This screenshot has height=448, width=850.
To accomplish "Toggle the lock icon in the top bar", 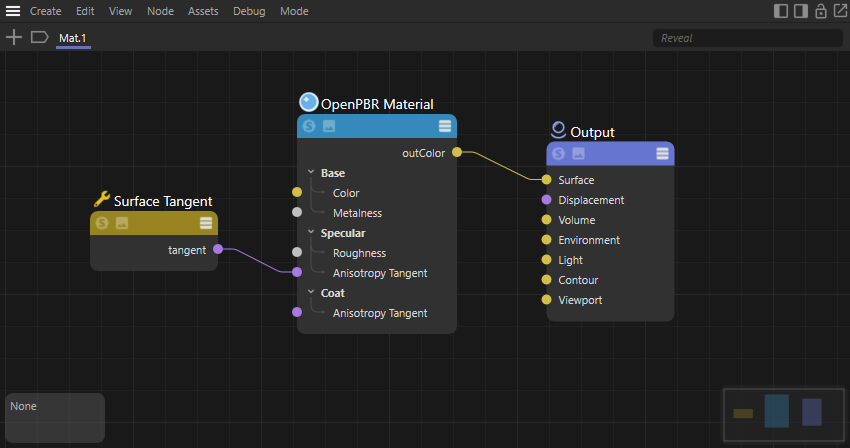I will 821,11.
